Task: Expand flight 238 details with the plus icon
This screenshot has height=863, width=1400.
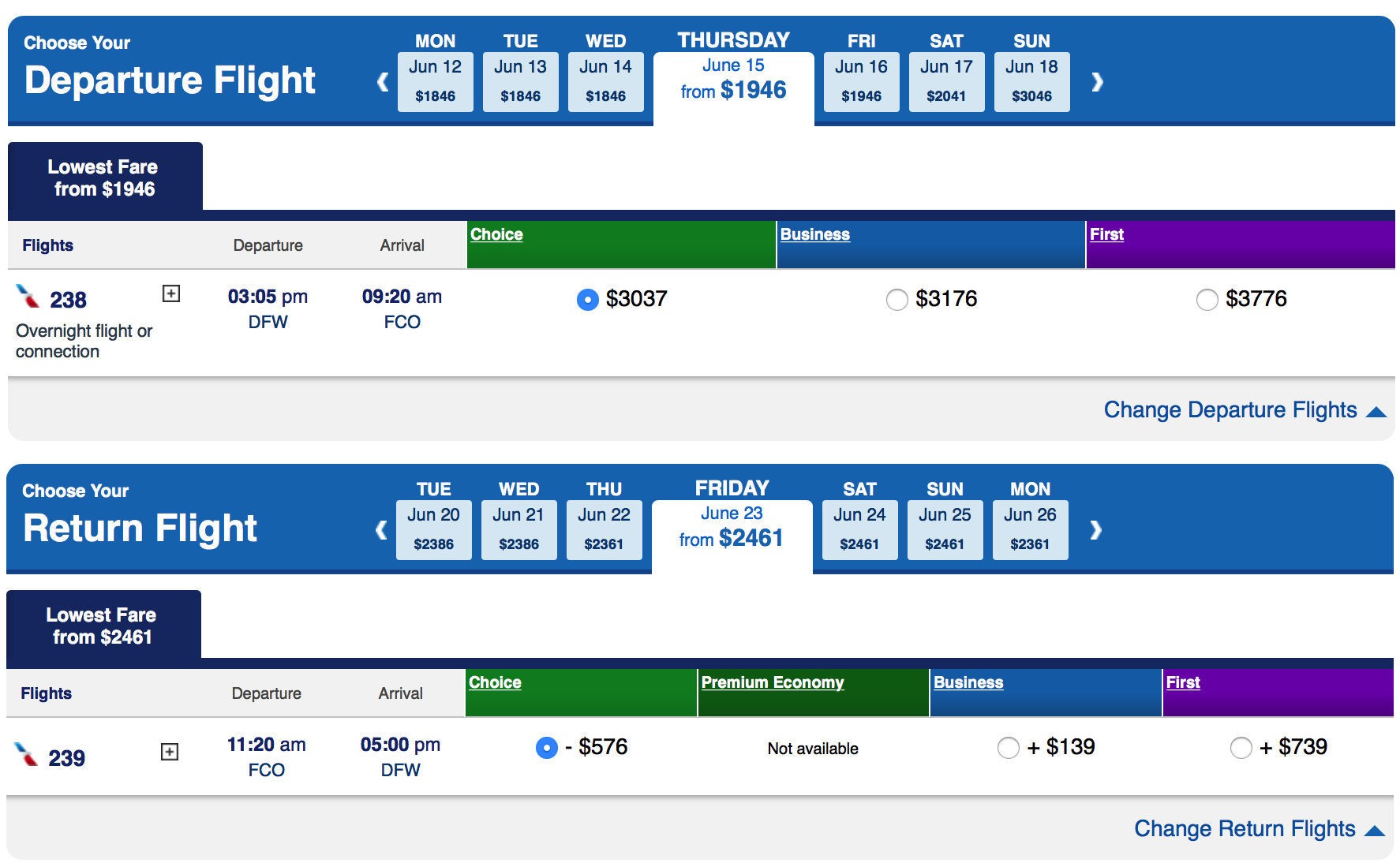Action: (x=170, y=293)
